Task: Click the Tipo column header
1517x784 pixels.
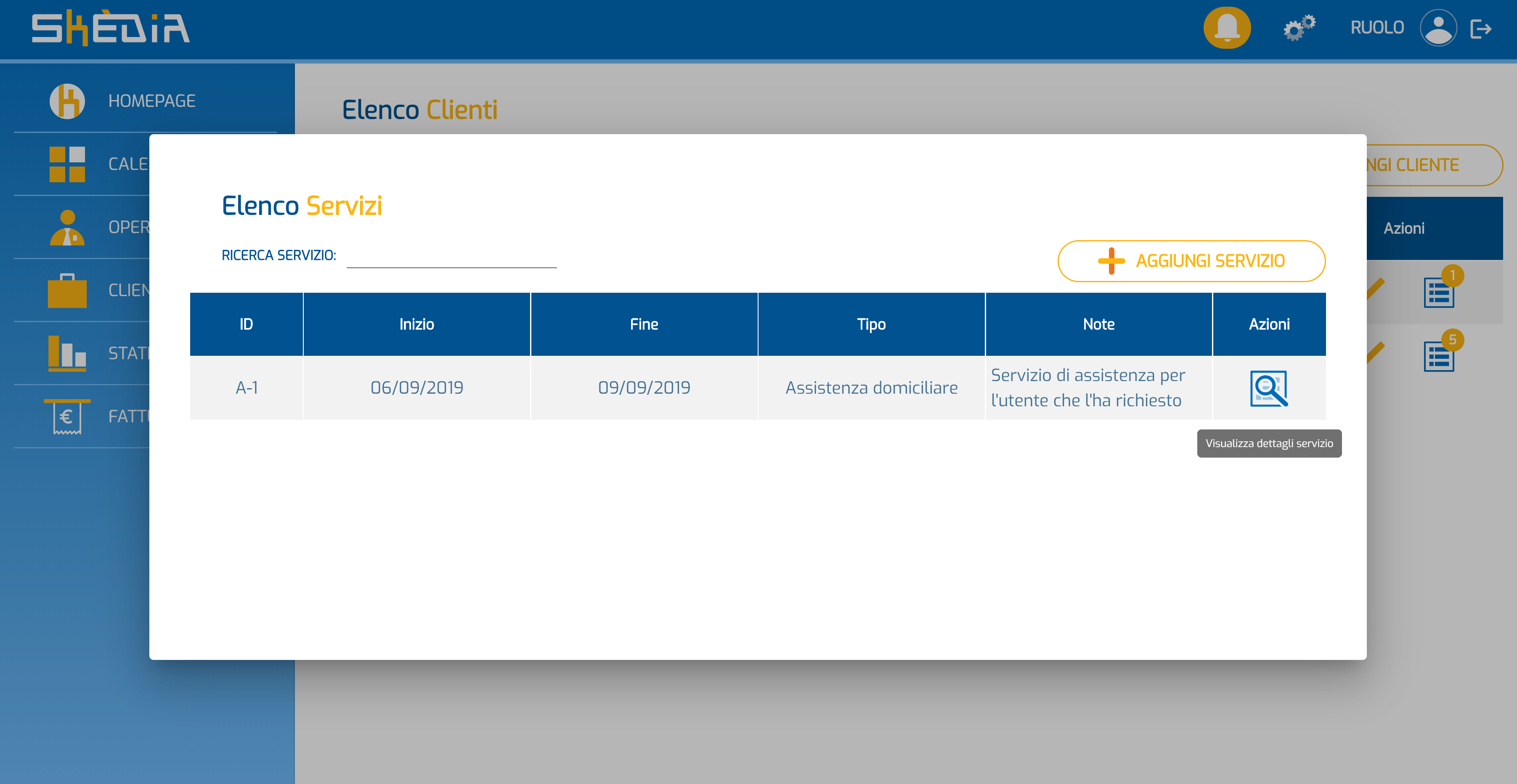Action: (x=871, y=324)
